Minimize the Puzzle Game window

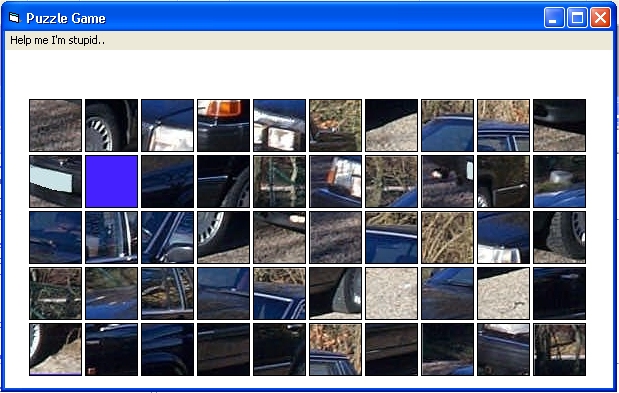point(554,18)
